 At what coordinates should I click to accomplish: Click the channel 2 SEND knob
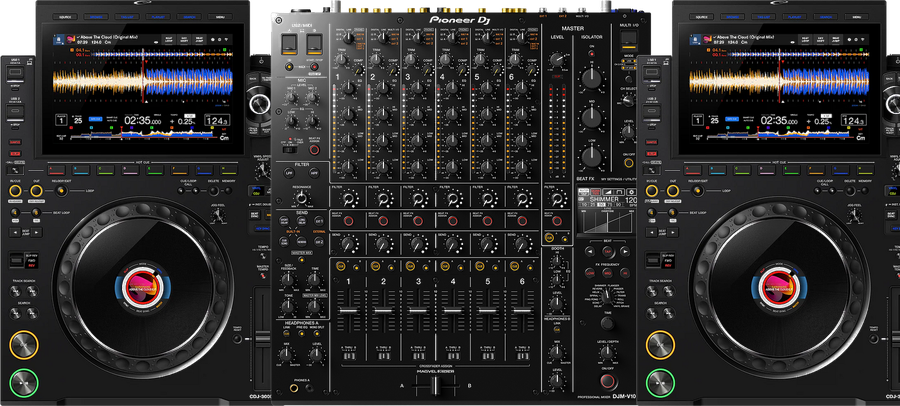(x=383, y=245)
